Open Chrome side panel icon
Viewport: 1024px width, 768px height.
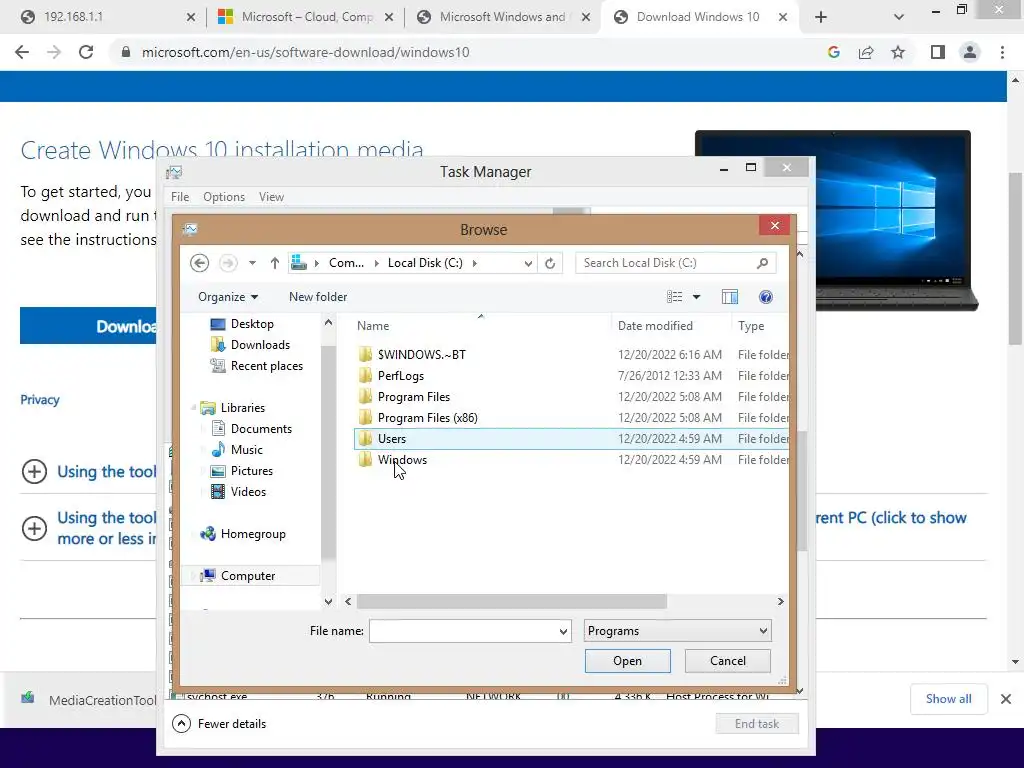(x=938, y=52)
